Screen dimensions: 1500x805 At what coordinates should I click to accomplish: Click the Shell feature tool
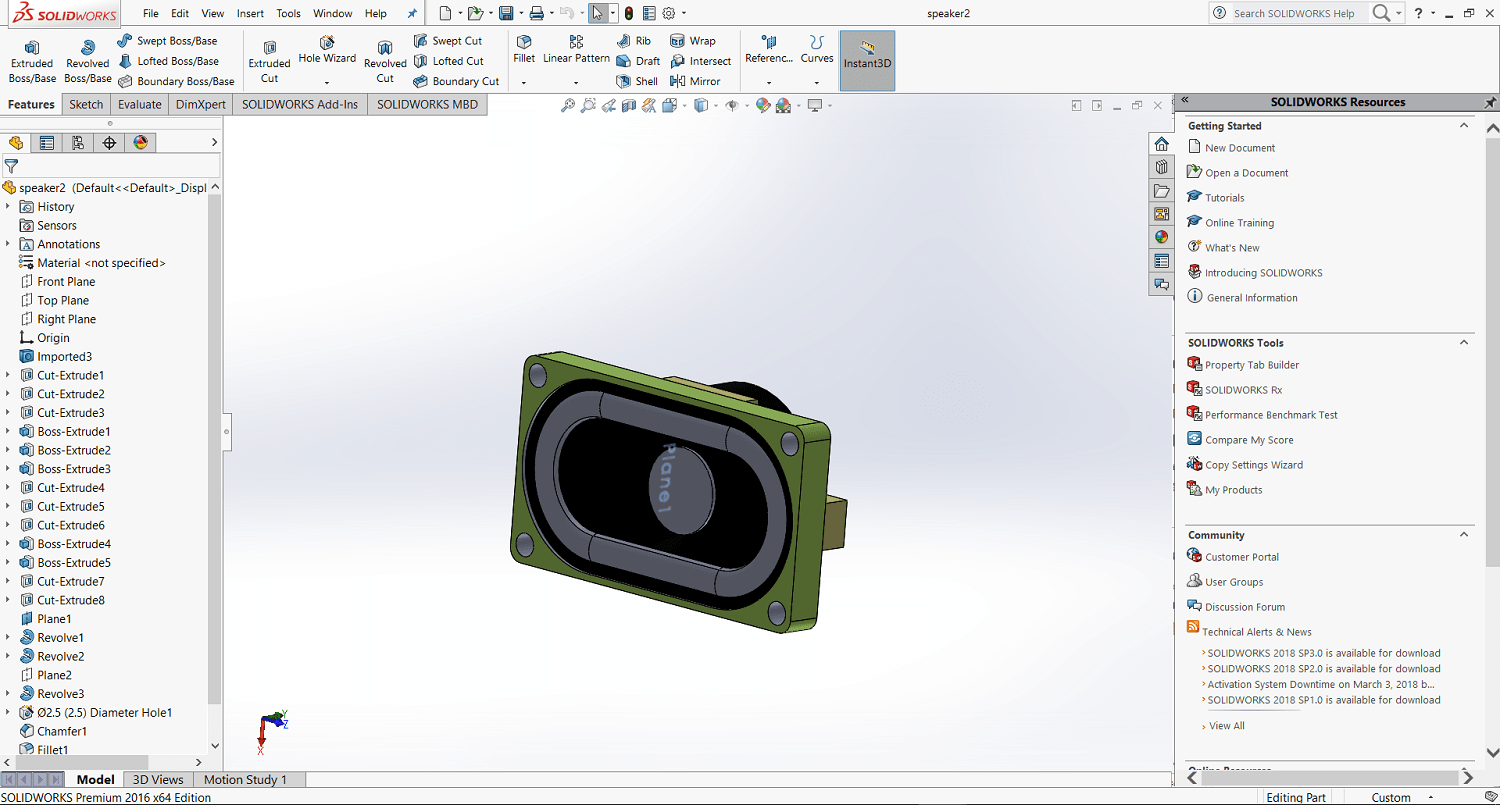coord(637,81)
